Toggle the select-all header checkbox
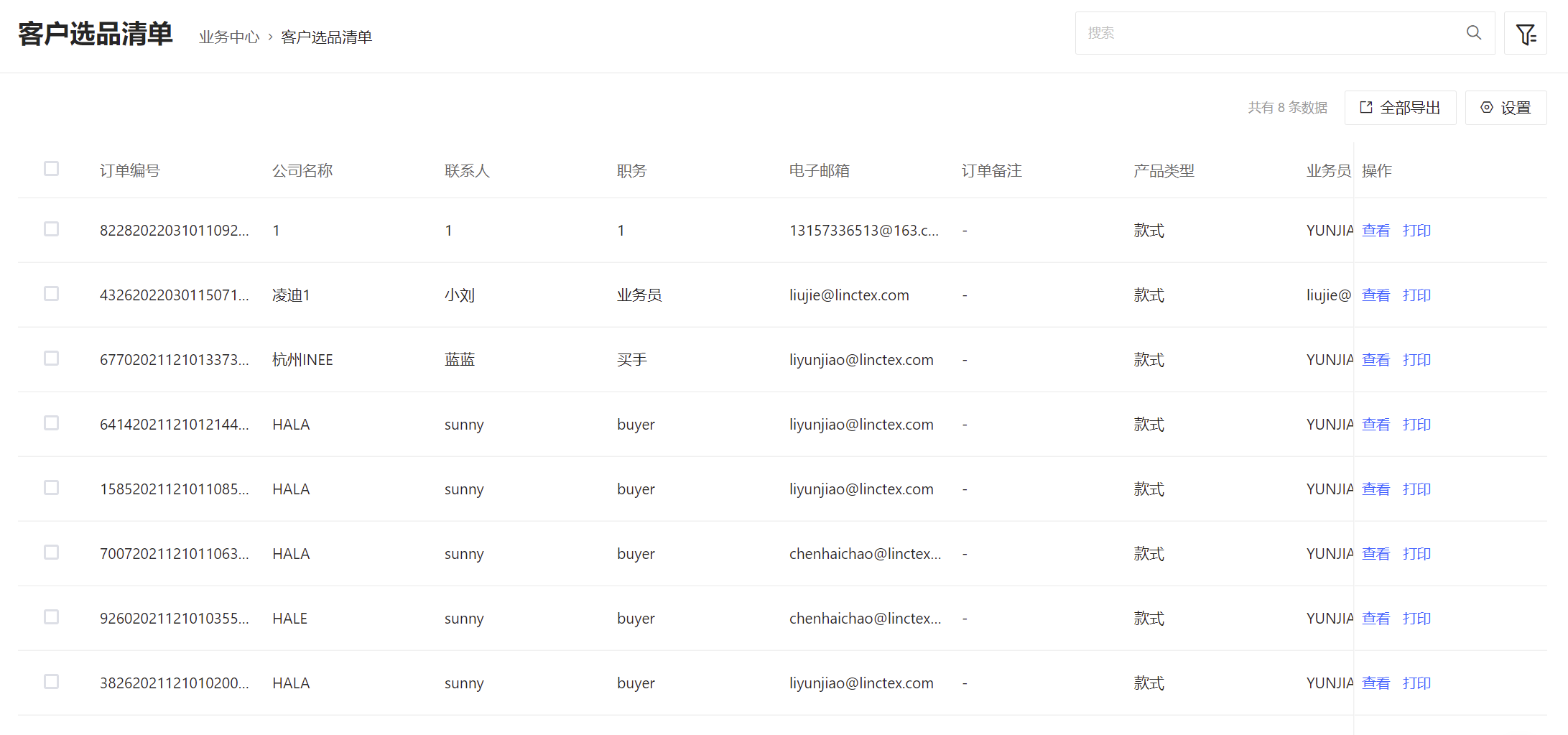The width and height of the screenshot is (1568, 735). [51, 169]
